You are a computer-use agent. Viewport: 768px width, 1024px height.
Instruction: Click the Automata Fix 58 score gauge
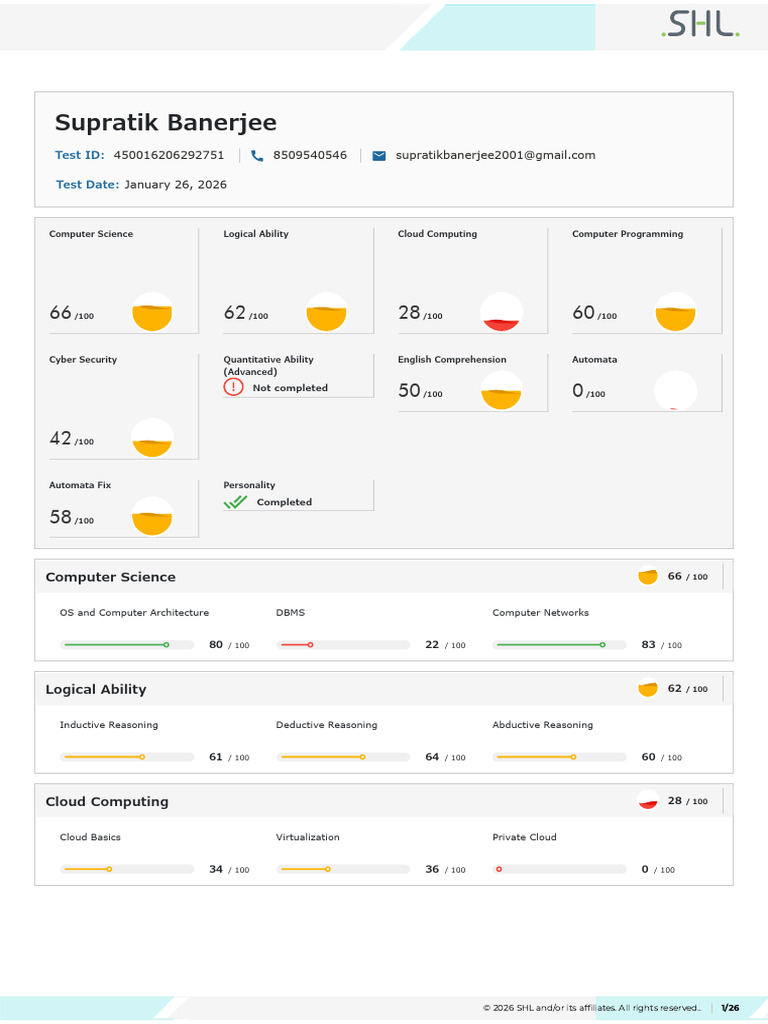(152, 516)
